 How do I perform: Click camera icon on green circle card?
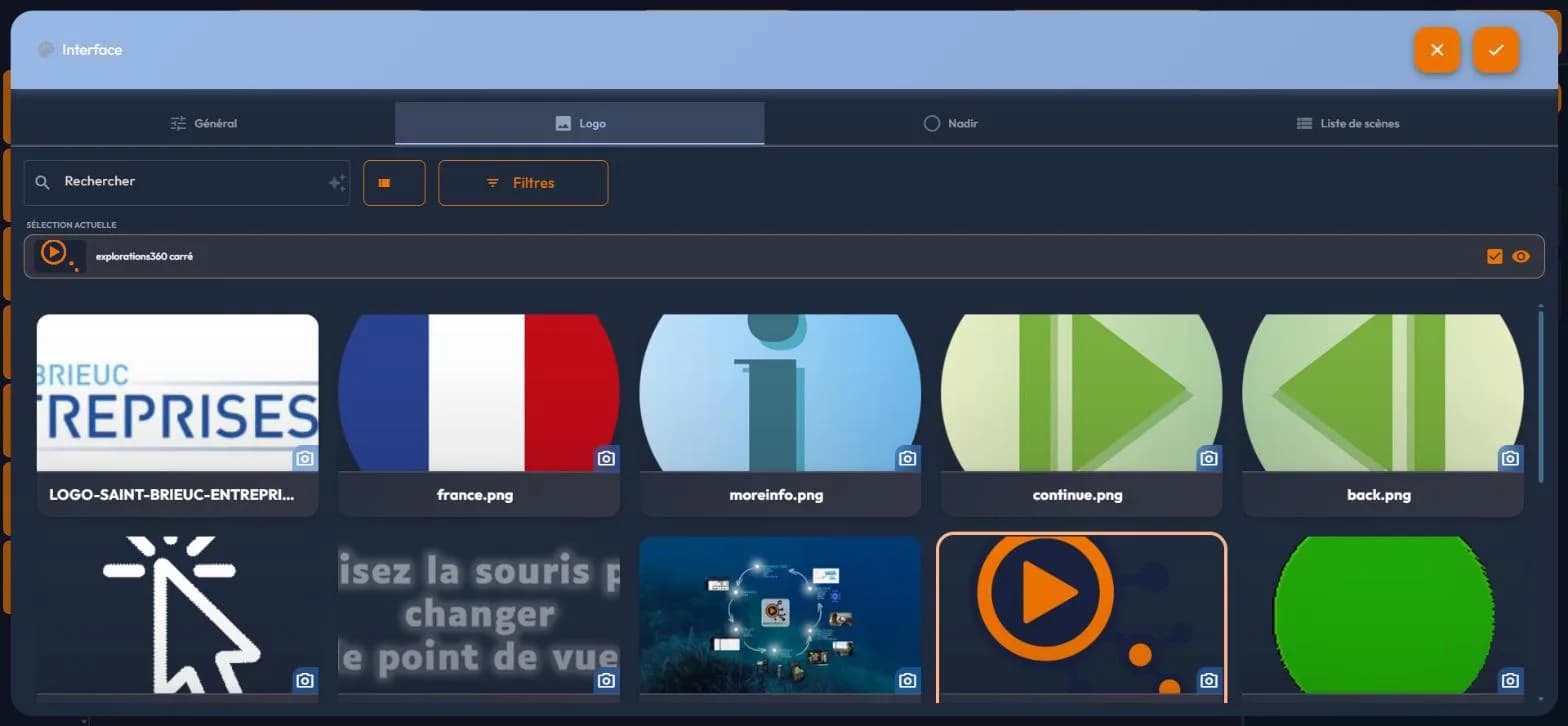pyautogui.click(x=1510, y=680)
